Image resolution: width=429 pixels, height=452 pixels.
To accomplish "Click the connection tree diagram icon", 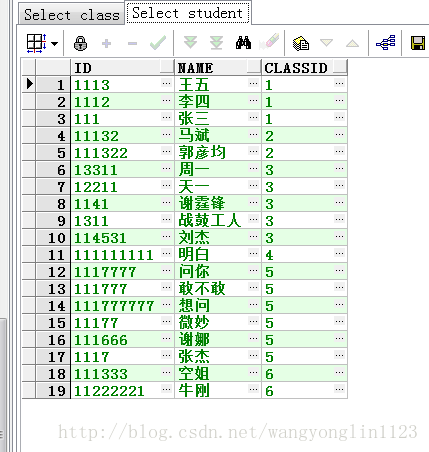I will pos(386,43).
